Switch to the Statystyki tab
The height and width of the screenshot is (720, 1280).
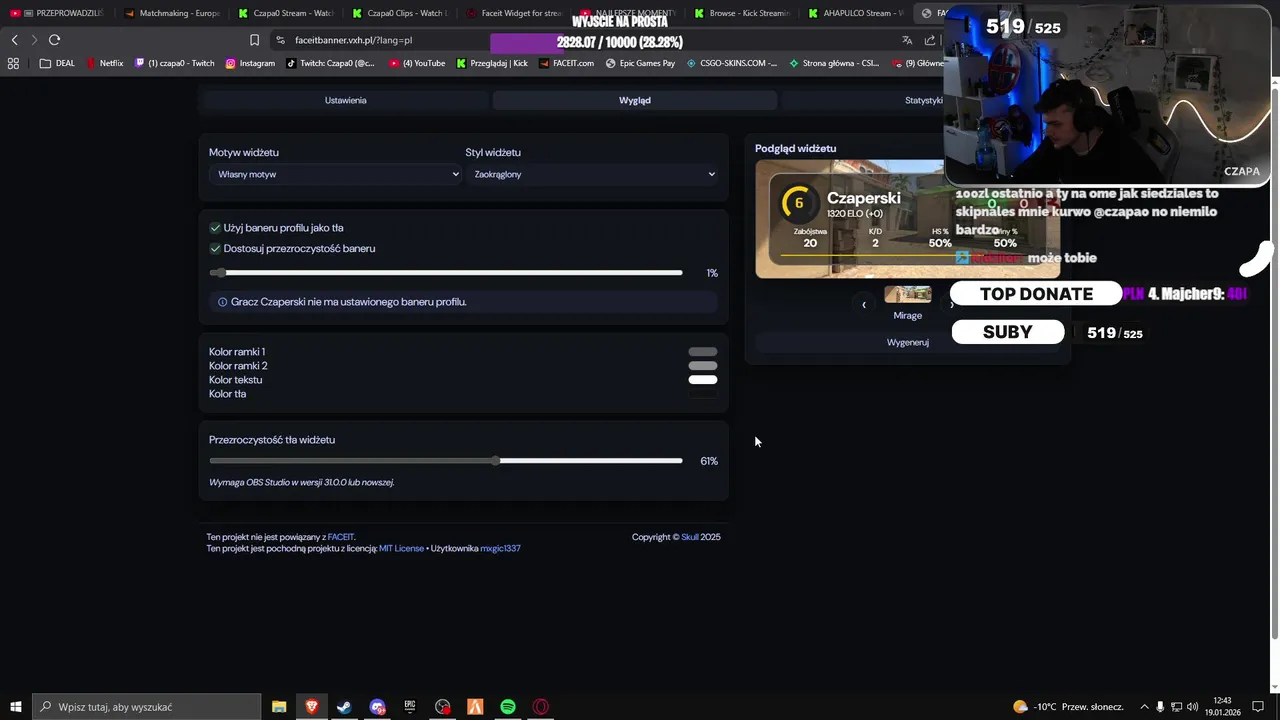(x=923, y=100)
